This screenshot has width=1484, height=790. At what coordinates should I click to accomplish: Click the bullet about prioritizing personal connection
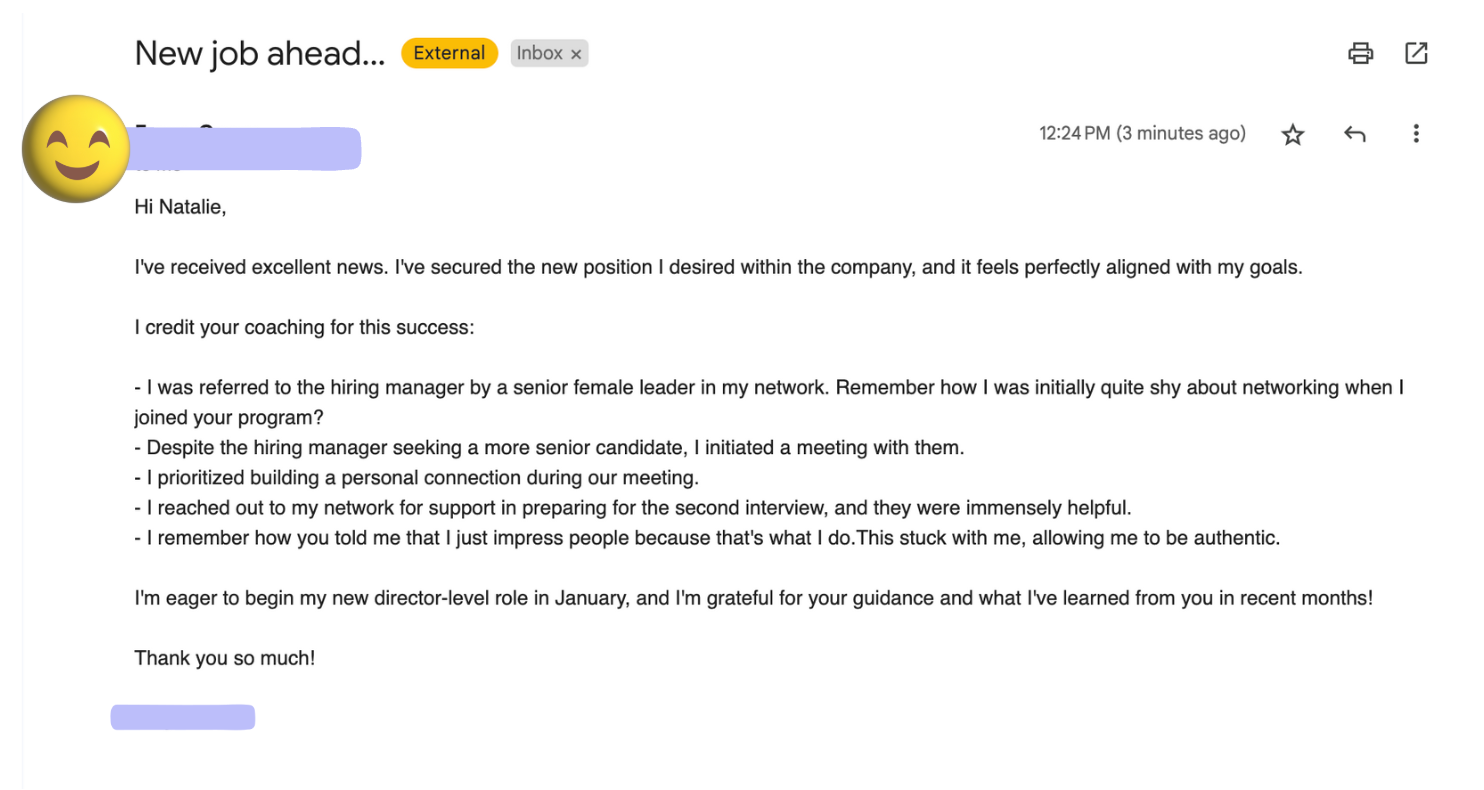click(416, 477)
